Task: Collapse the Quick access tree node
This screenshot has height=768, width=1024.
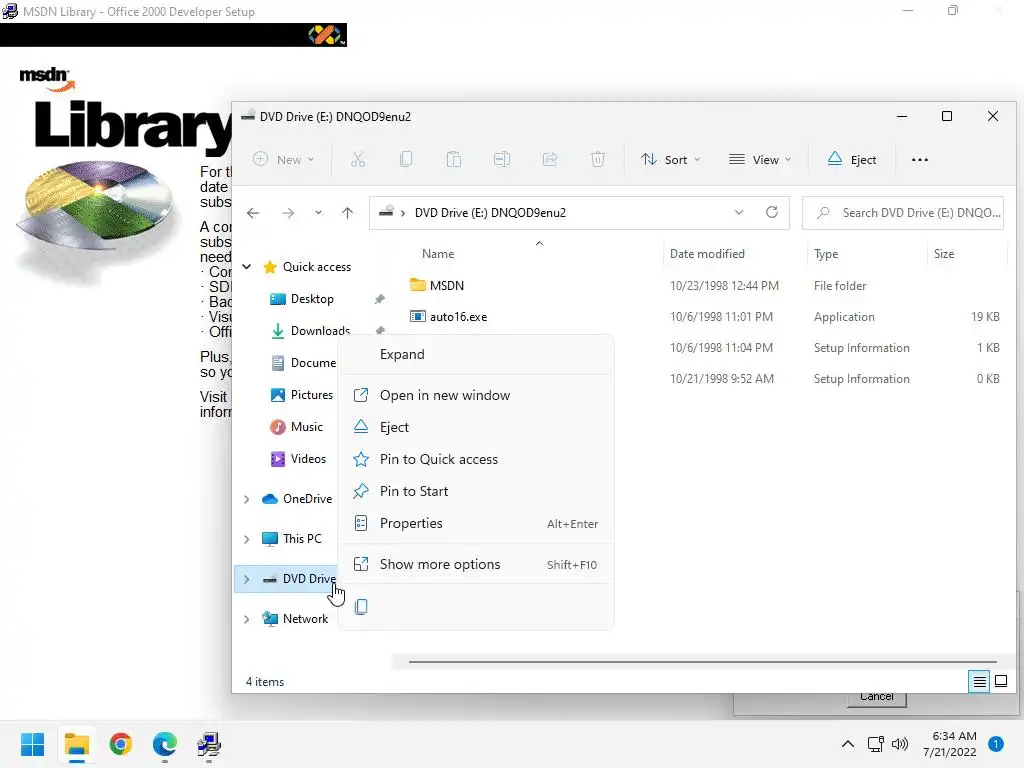Action: click(247, 266)
